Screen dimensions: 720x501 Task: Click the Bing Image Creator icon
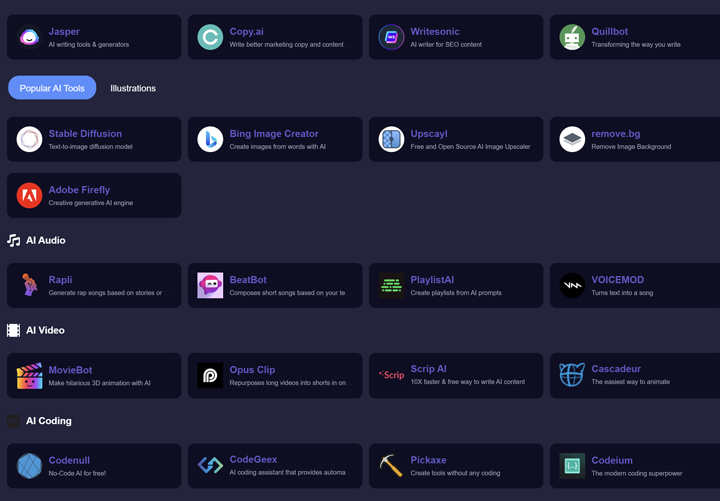point(210,139)
